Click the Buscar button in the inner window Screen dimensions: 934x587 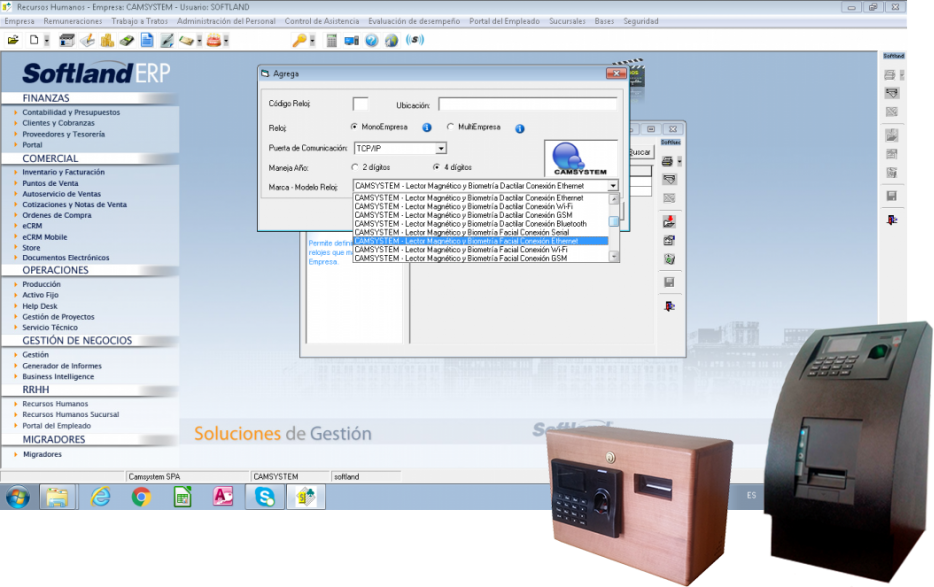(640, 153)
